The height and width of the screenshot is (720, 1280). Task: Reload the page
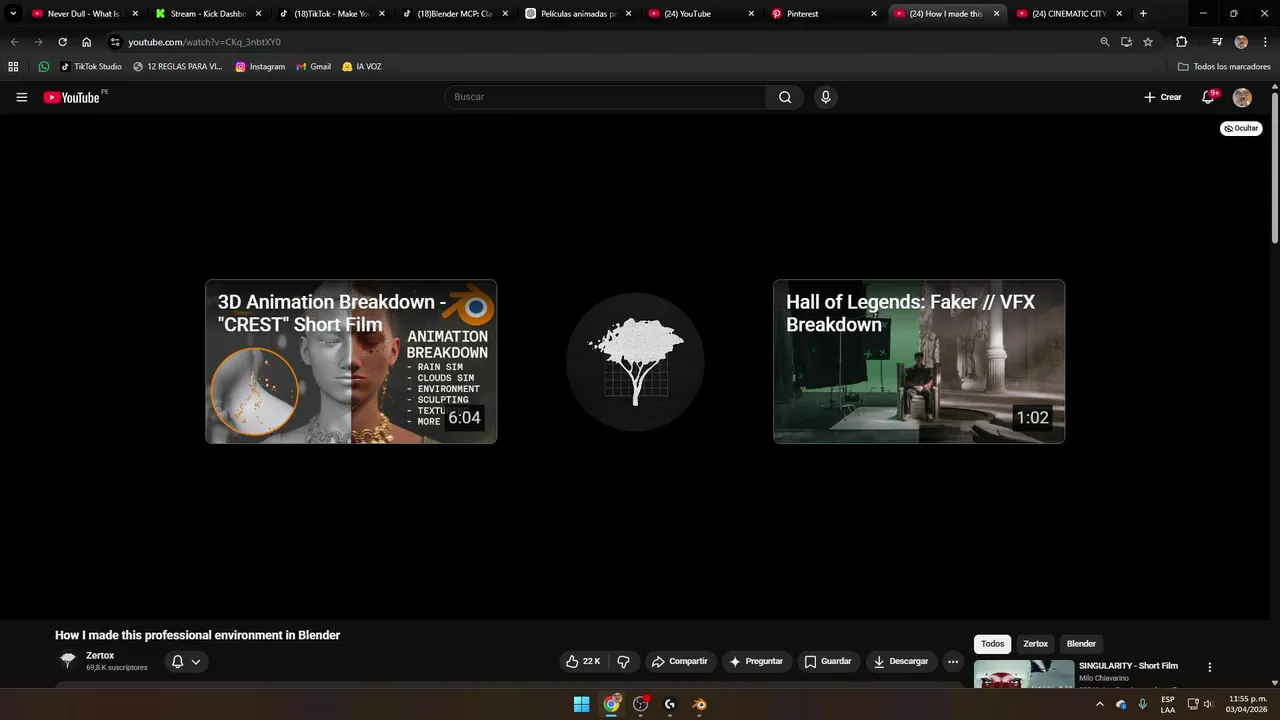point(62,42)
